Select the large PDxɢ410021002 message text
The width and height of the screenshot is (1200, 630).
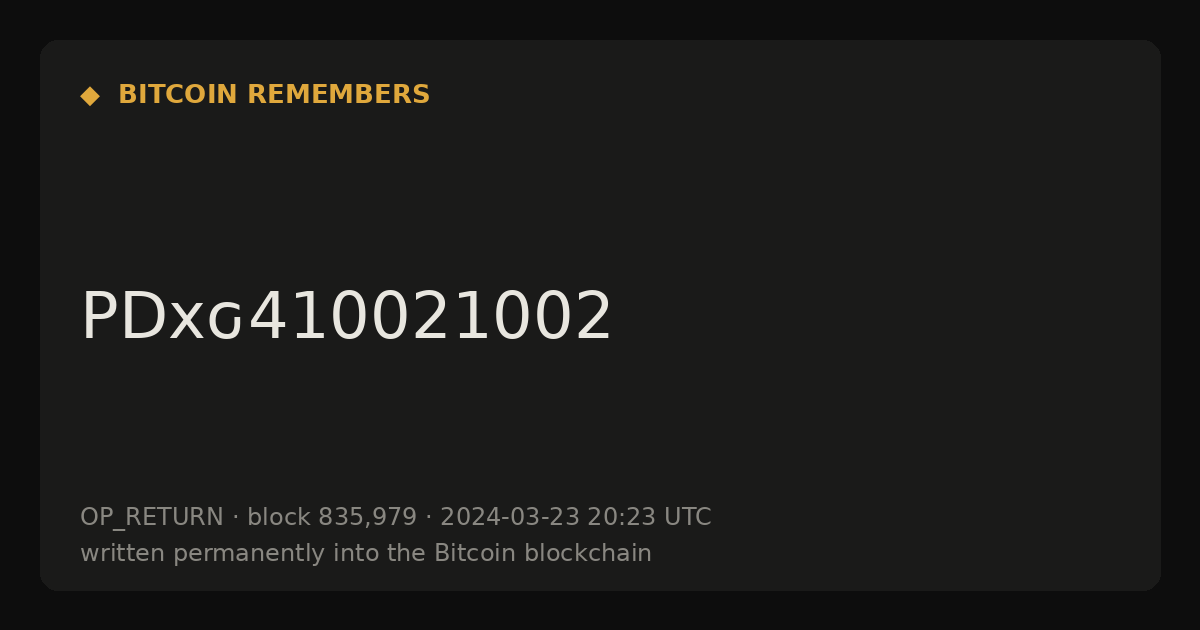(x=346, y=317)
